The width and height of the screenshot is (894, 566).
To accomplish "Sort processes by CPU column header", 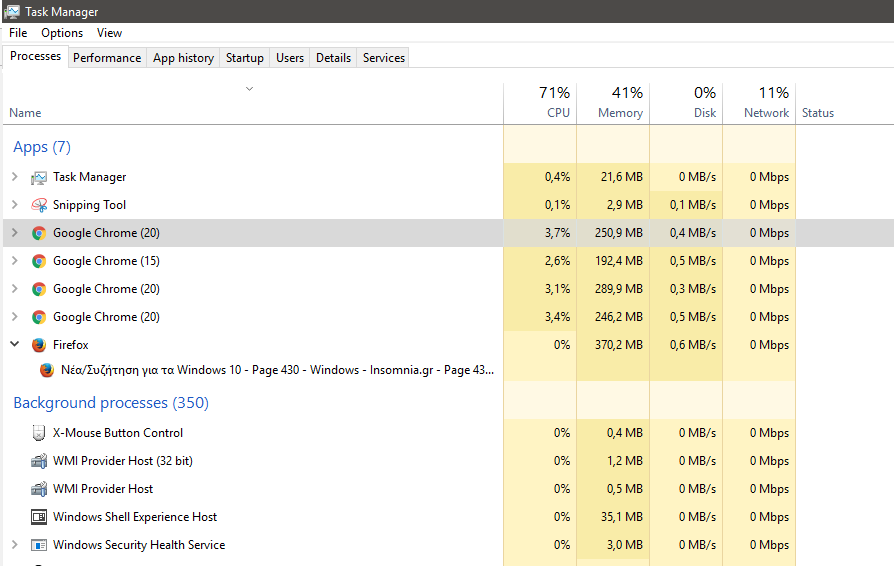I will [x=540, y=104].
